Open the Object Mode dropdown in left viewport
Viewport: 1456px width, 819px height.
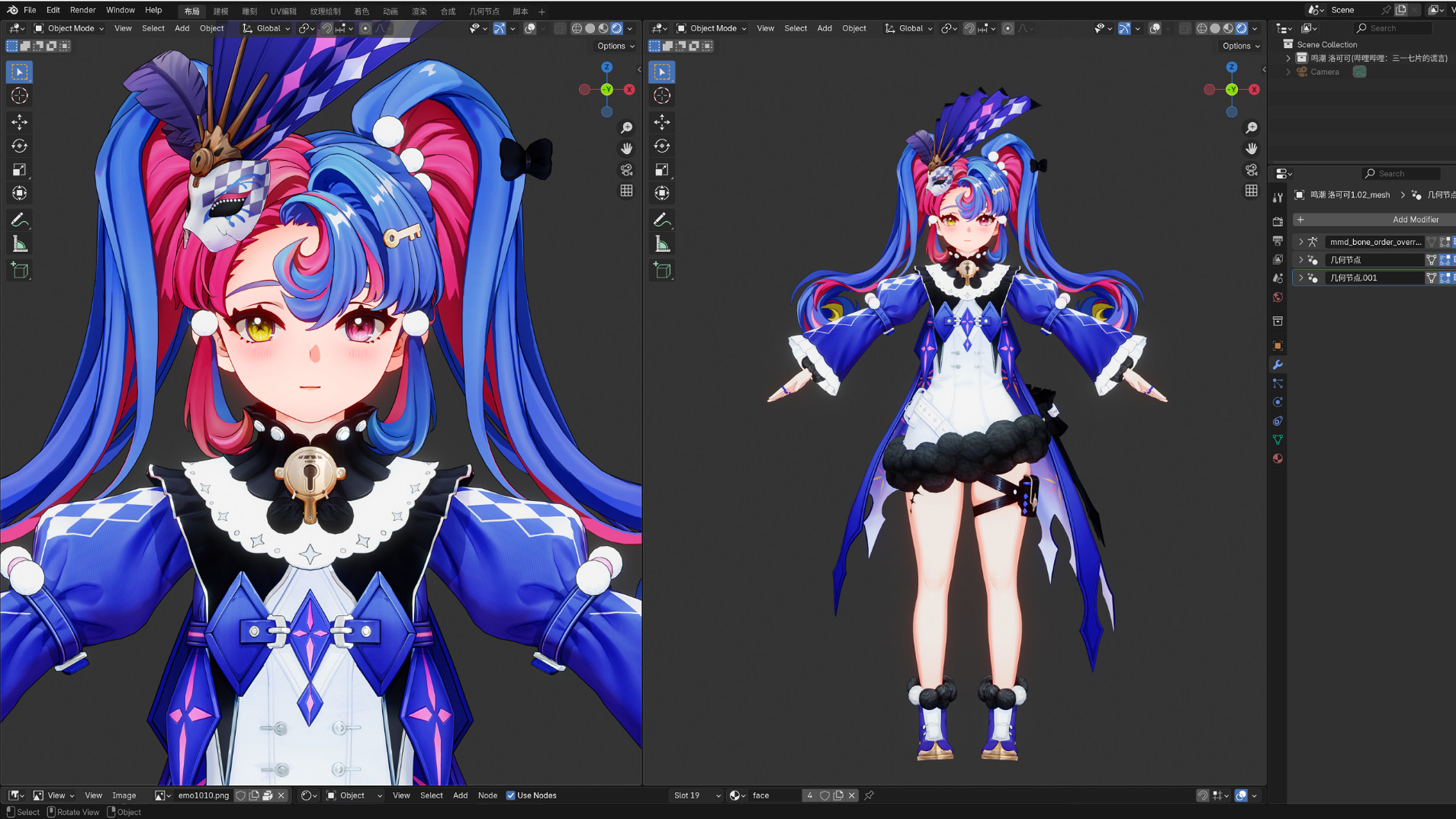pyautogui.click(x=69, y=28)
